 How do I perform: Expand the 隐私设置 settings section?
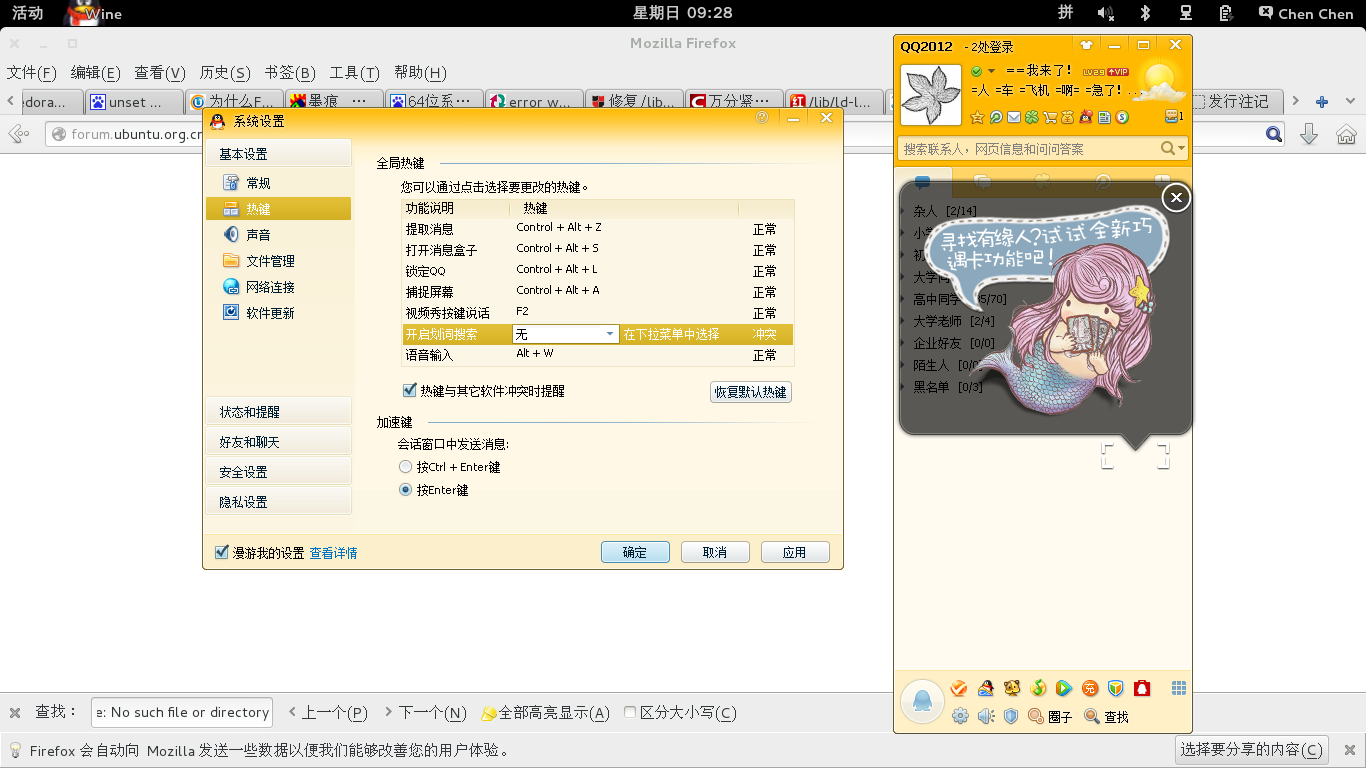(x=278, y=501)
